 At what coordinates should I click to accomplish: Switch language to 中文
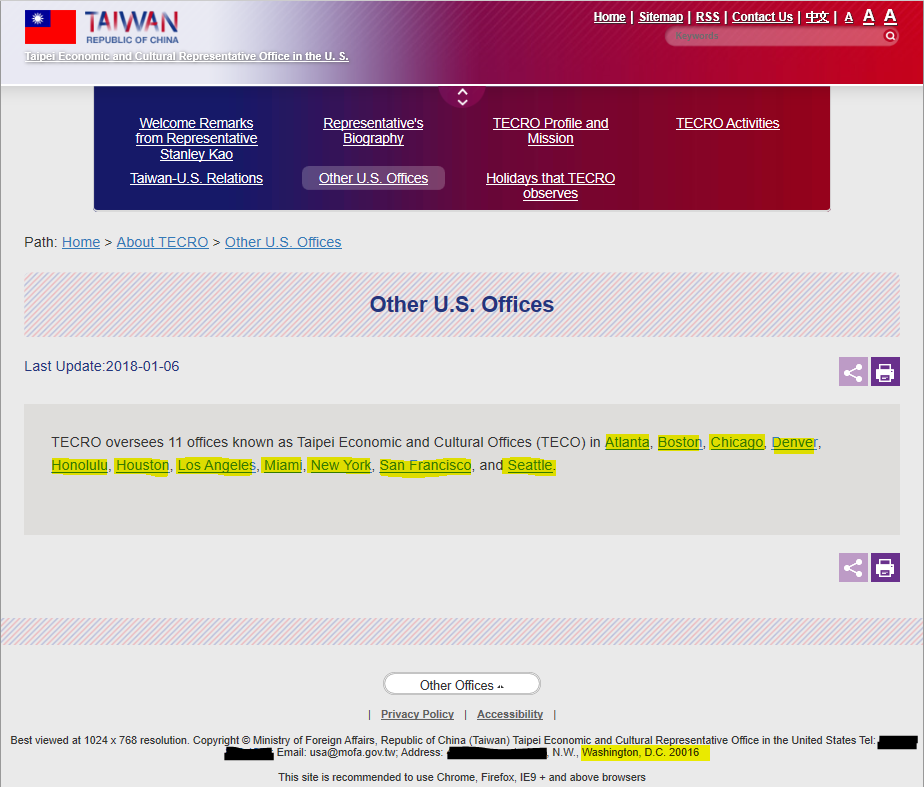817,17
